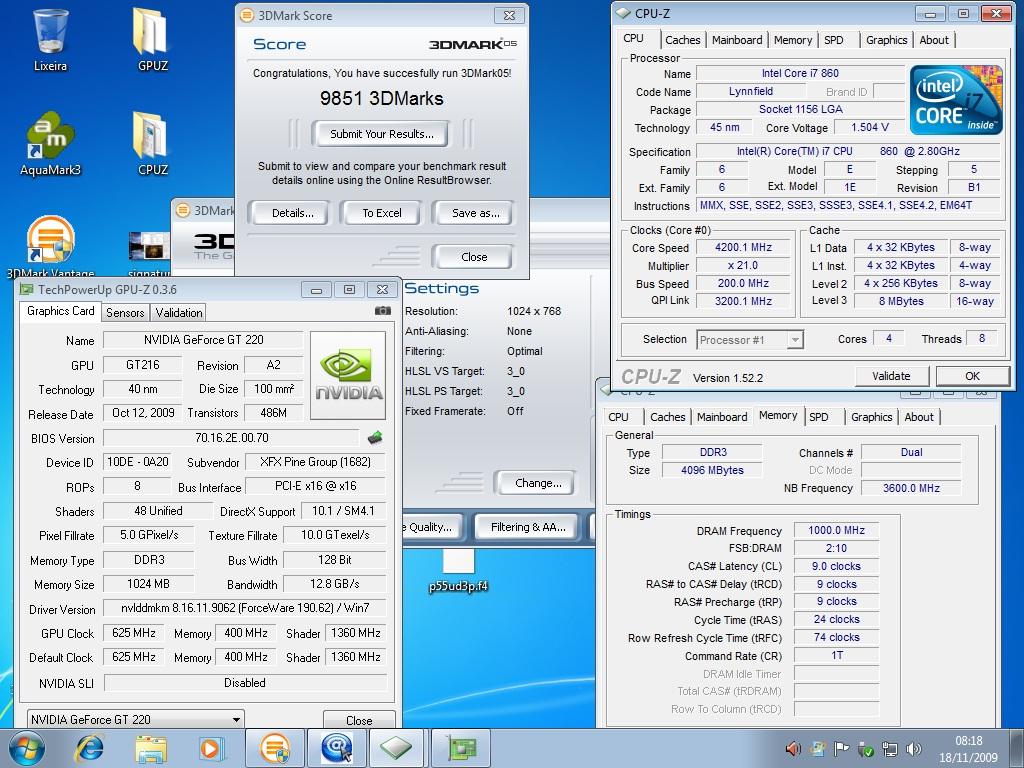Click Validate button in CPU-Z
Screen dimensions: 1024x768
coord(891,376)
